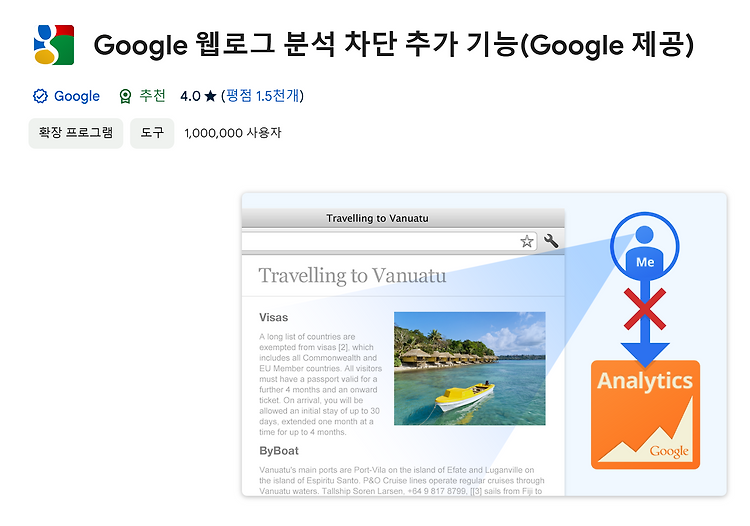
Task: Click the wrench icon in the screenshot
Action: click(551, 241)
